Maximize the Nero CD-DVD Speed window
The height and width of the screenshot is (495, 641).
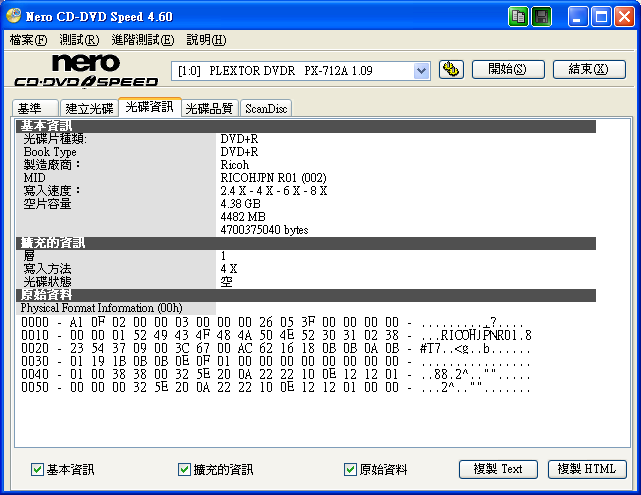point(601,17)
